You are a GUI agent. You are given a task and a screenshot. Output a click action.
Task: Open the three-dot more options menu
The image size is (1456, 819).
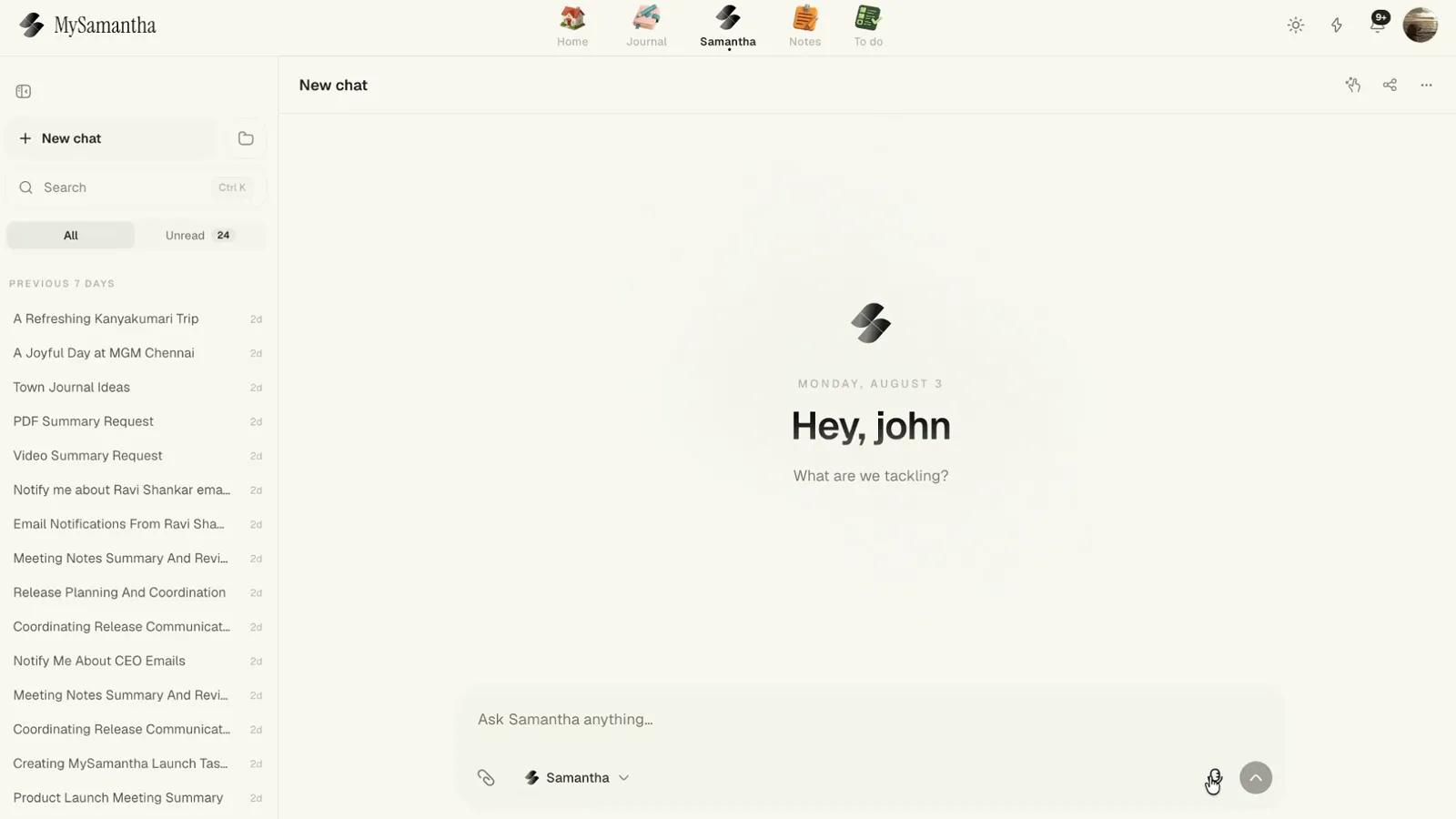[x=1426, y=85]
